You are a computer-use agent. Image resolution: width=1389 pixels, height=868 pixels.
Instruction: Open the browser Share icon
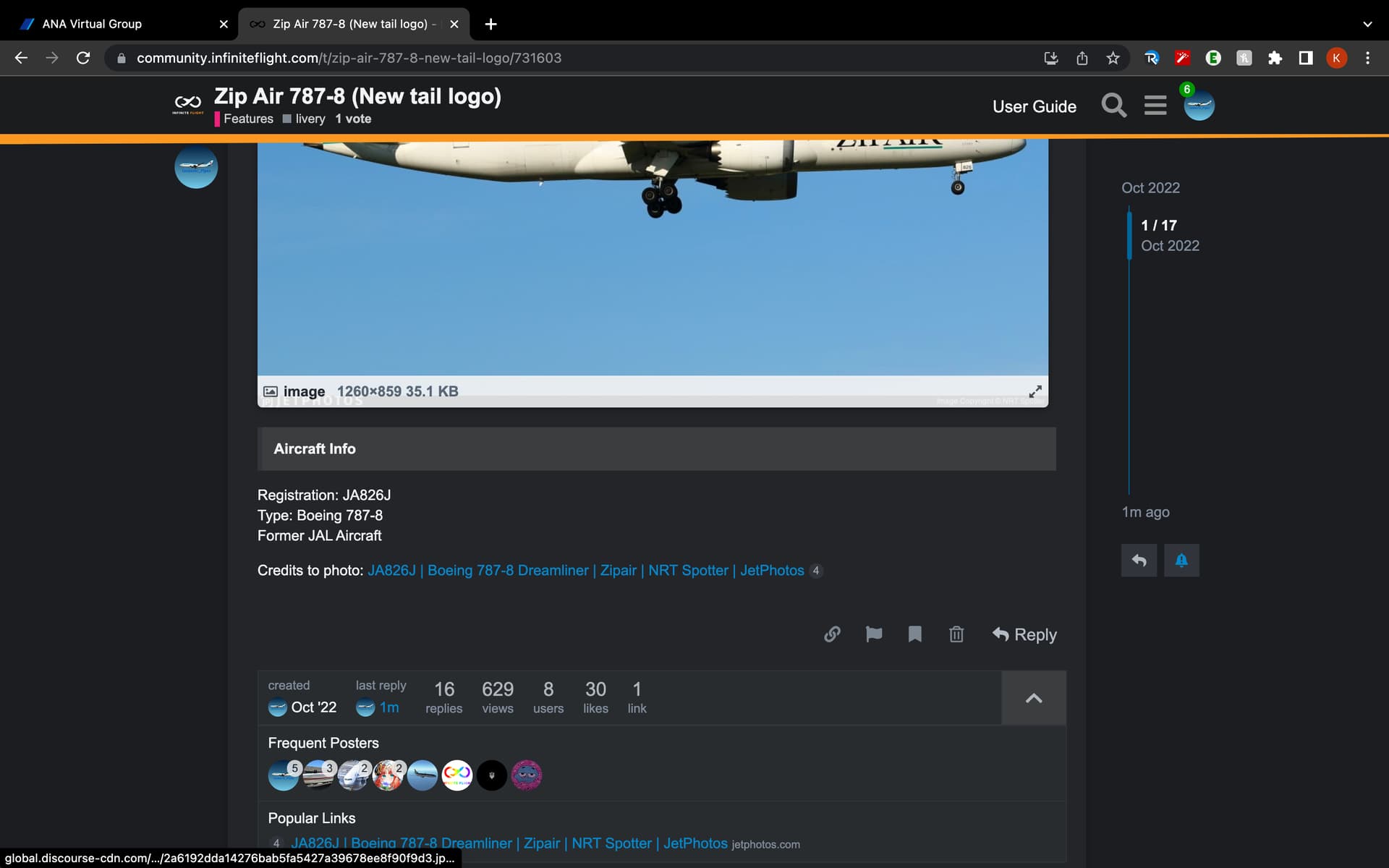pos(1082,58)
